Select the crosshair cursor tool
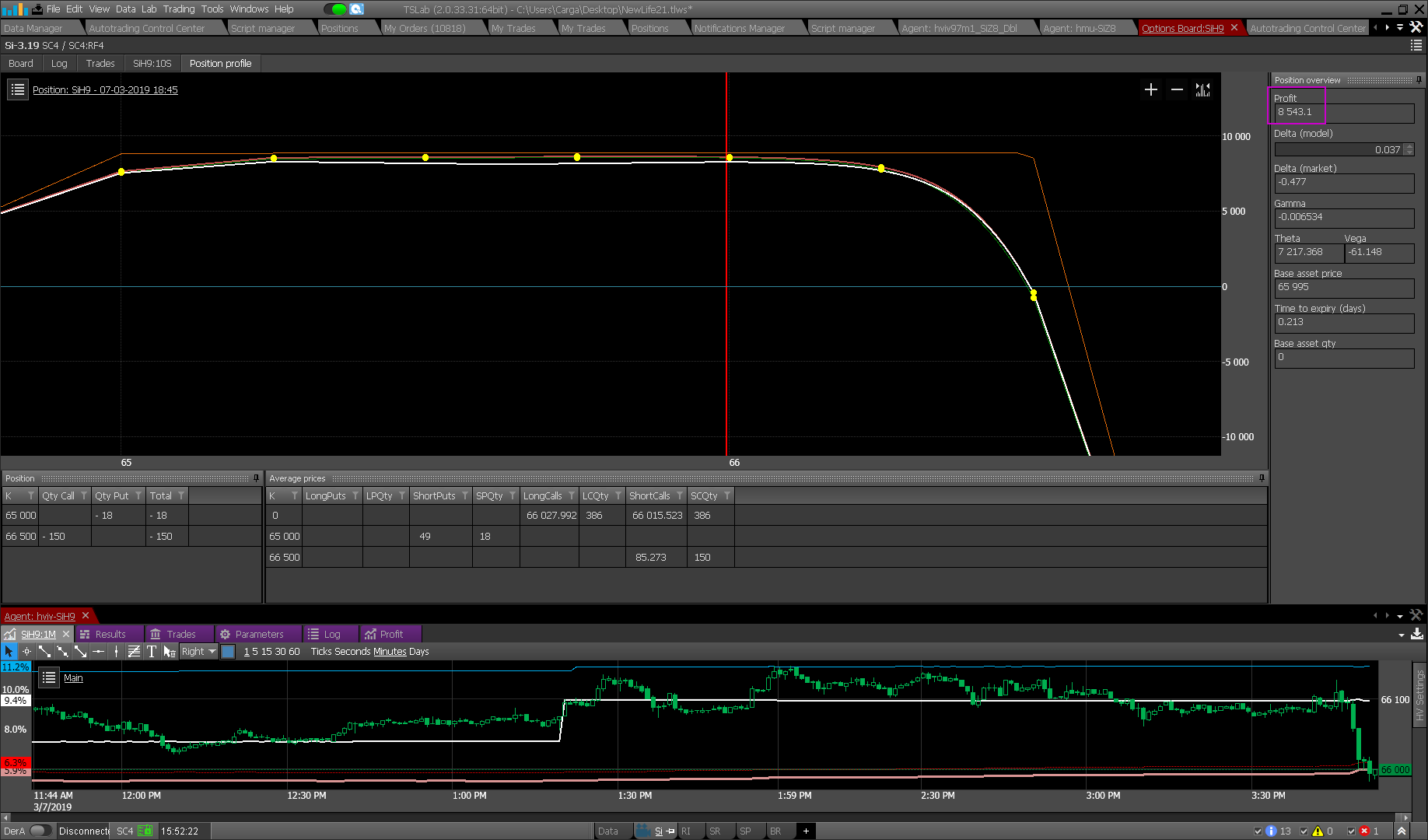Image resolution: width=1428 pixels, height=840 pixels. pyautogui.click(x=26, y=652)
